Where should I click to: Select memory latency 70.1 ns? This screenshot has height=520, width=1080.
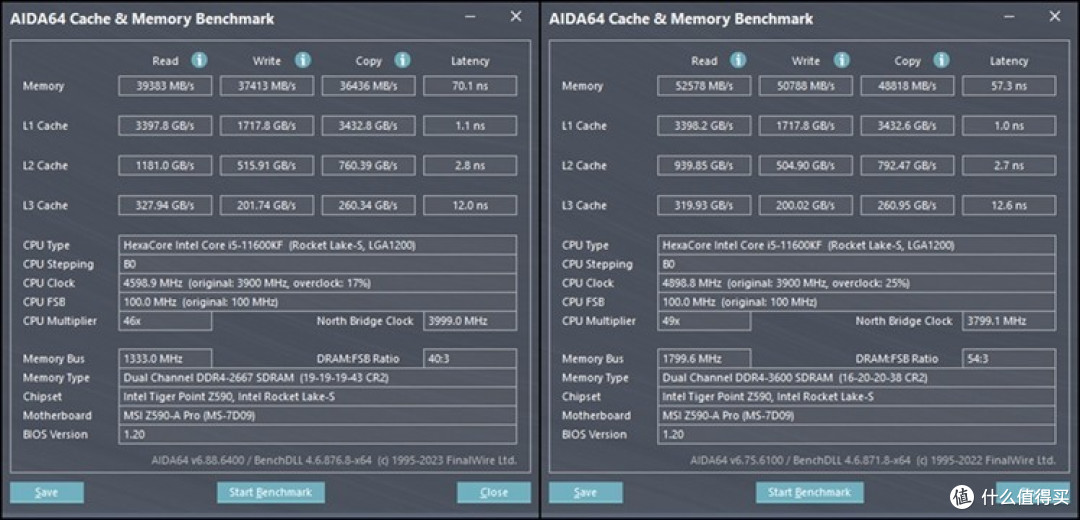pyautogui.click(x=470, y=86)
